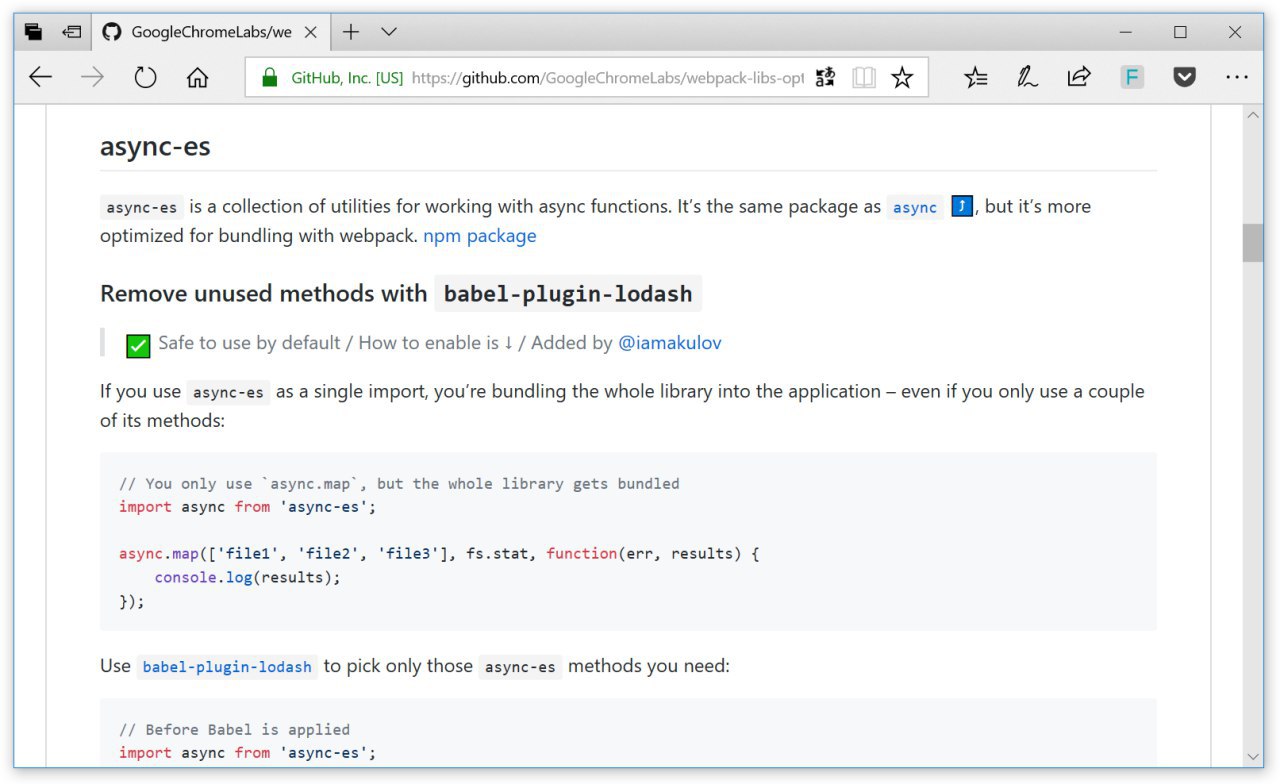The height and width of the screenshot is (784, 1280).
Task: Click the console.log(results) code line
Action: coord(247,578)
